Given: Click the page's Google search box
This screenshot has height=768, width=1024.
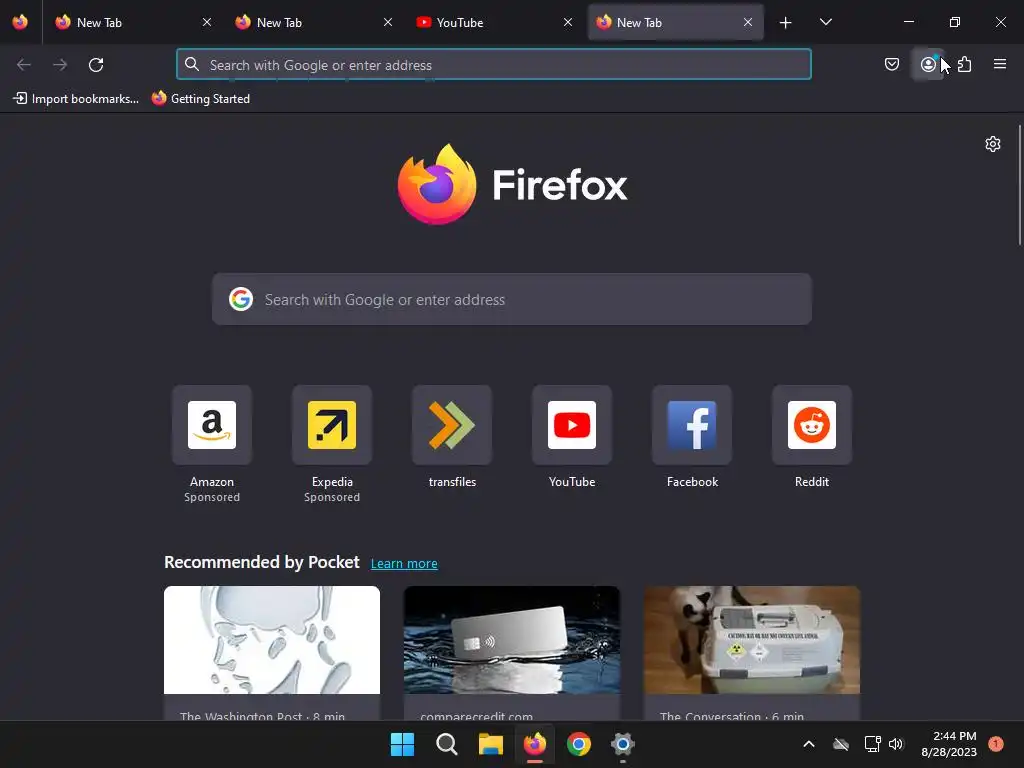Looking at the screenshot, I should tap(511, 299).
